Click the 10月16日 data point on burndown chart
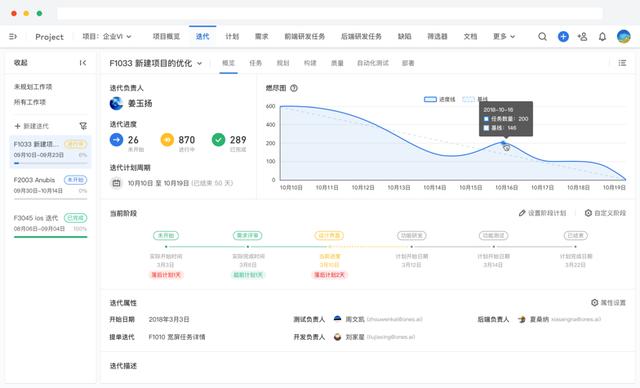The image size is (640, 388). [504, 142]
